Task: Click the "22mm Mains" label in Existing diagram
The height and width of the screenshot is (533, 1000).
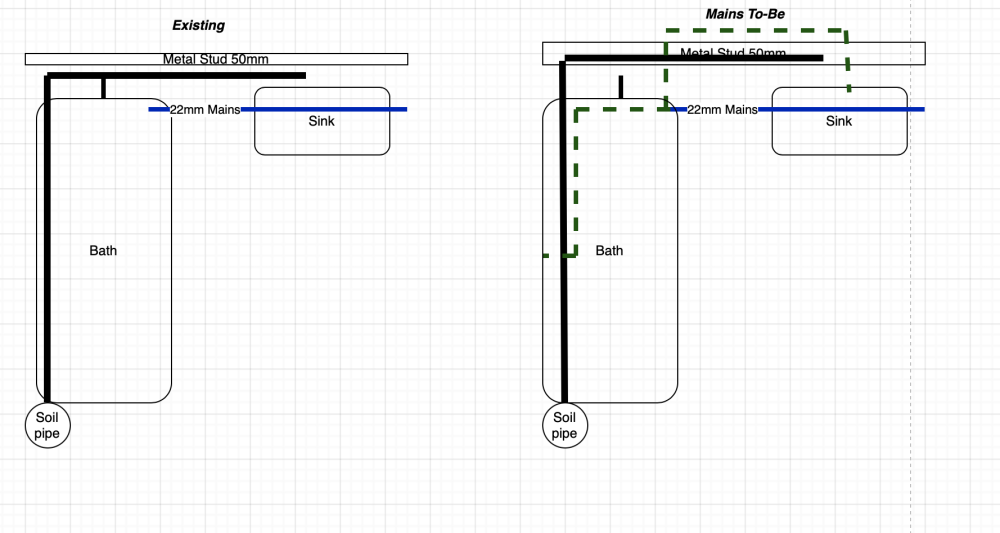Action: coord(205,110)
